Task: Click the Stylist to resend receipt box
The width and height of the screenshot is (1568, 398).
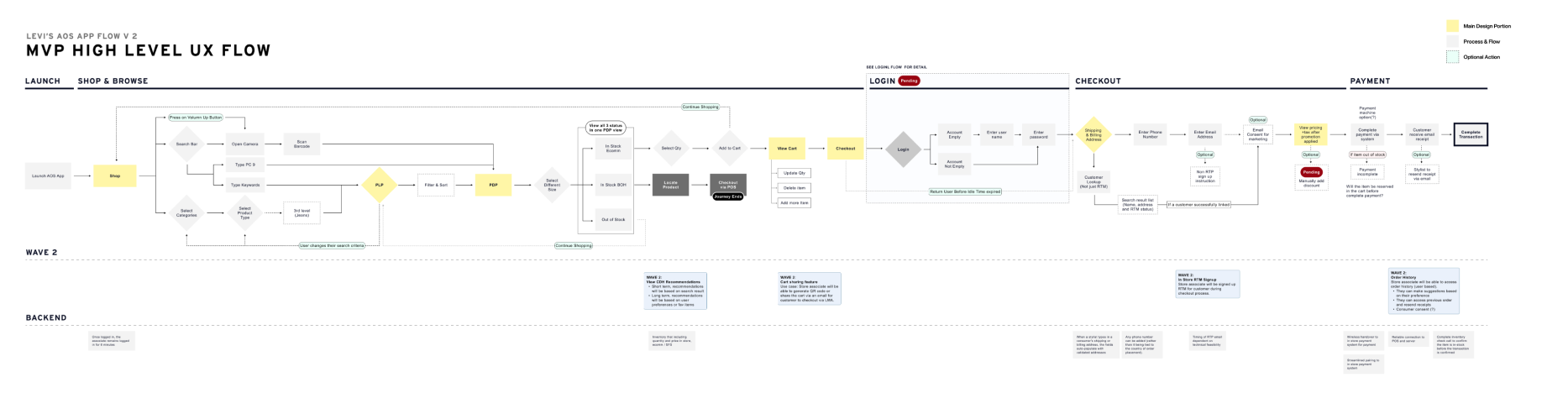Action: pyautogui.click(x=1421, y=175)
